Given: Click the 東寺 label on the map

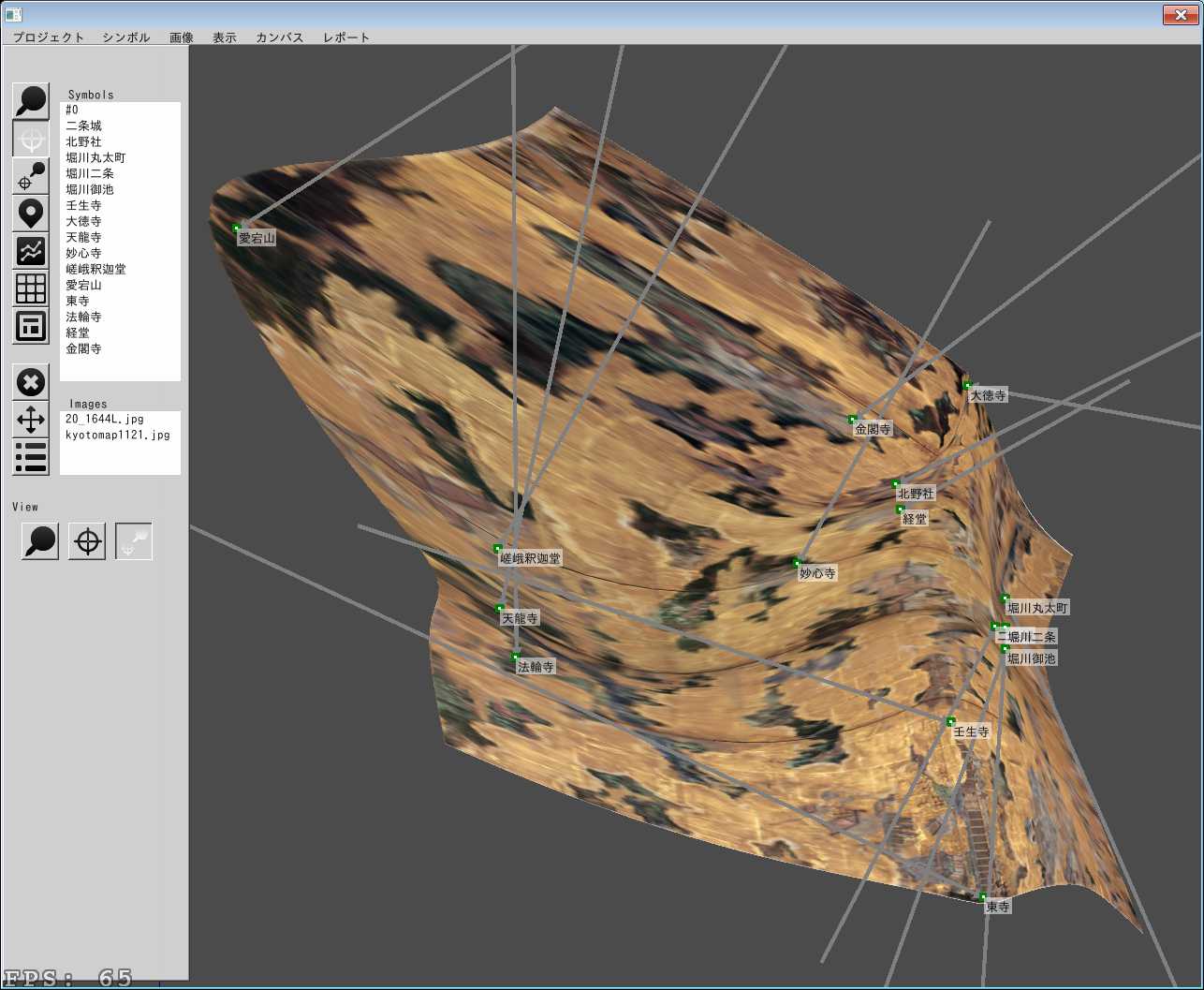Looking at the screenshot, I should click(x=998, y=907).
